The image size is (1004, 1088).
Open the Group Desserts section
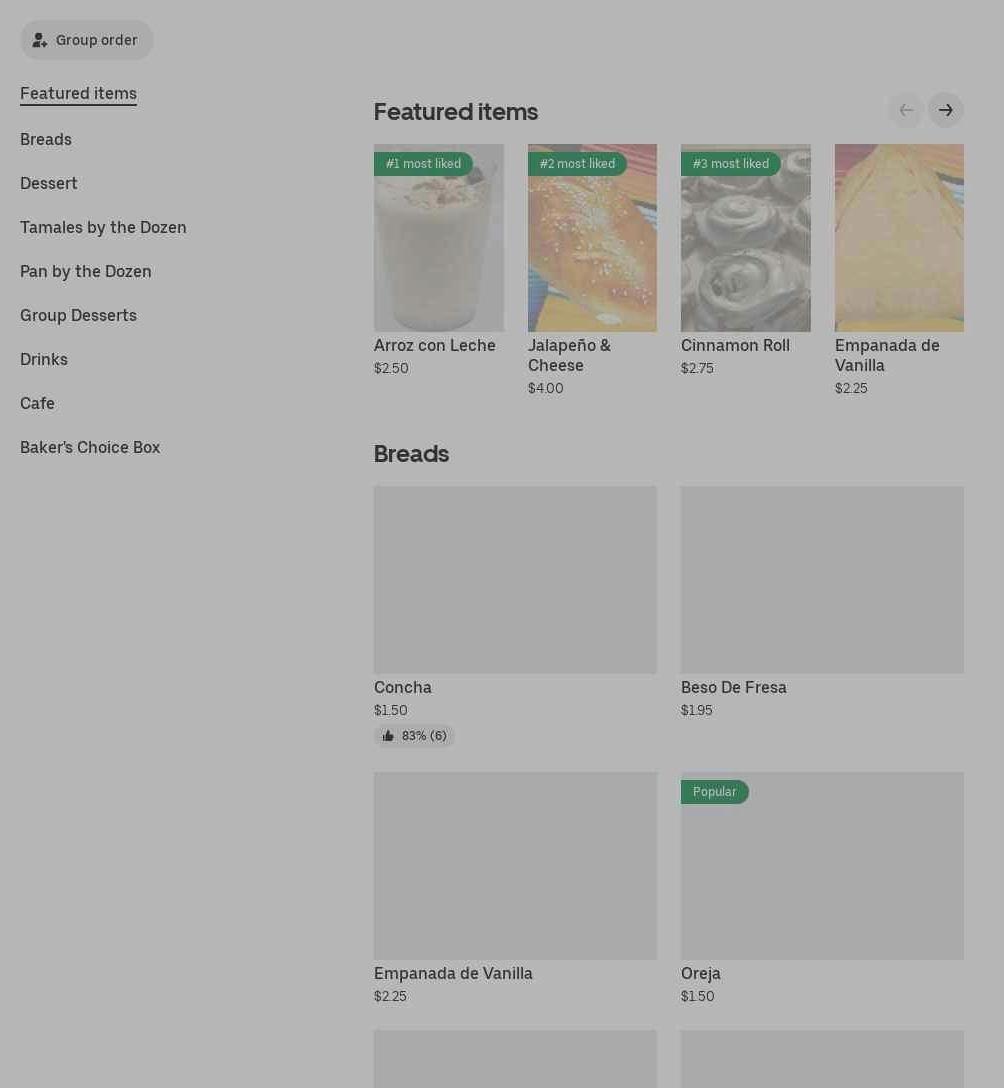point(78,315)
